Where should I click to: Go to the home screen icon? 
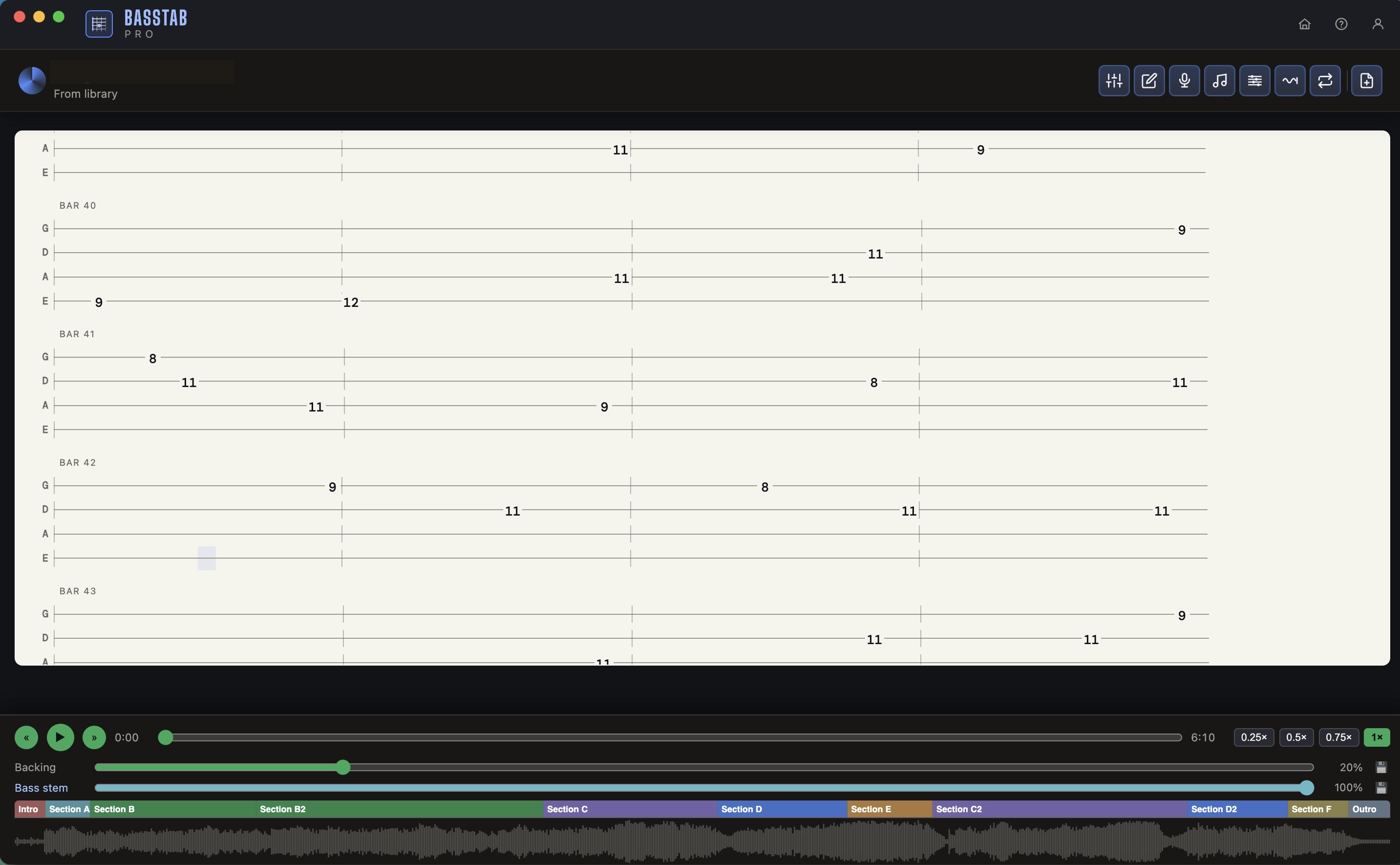click(x=1305, y=24)
